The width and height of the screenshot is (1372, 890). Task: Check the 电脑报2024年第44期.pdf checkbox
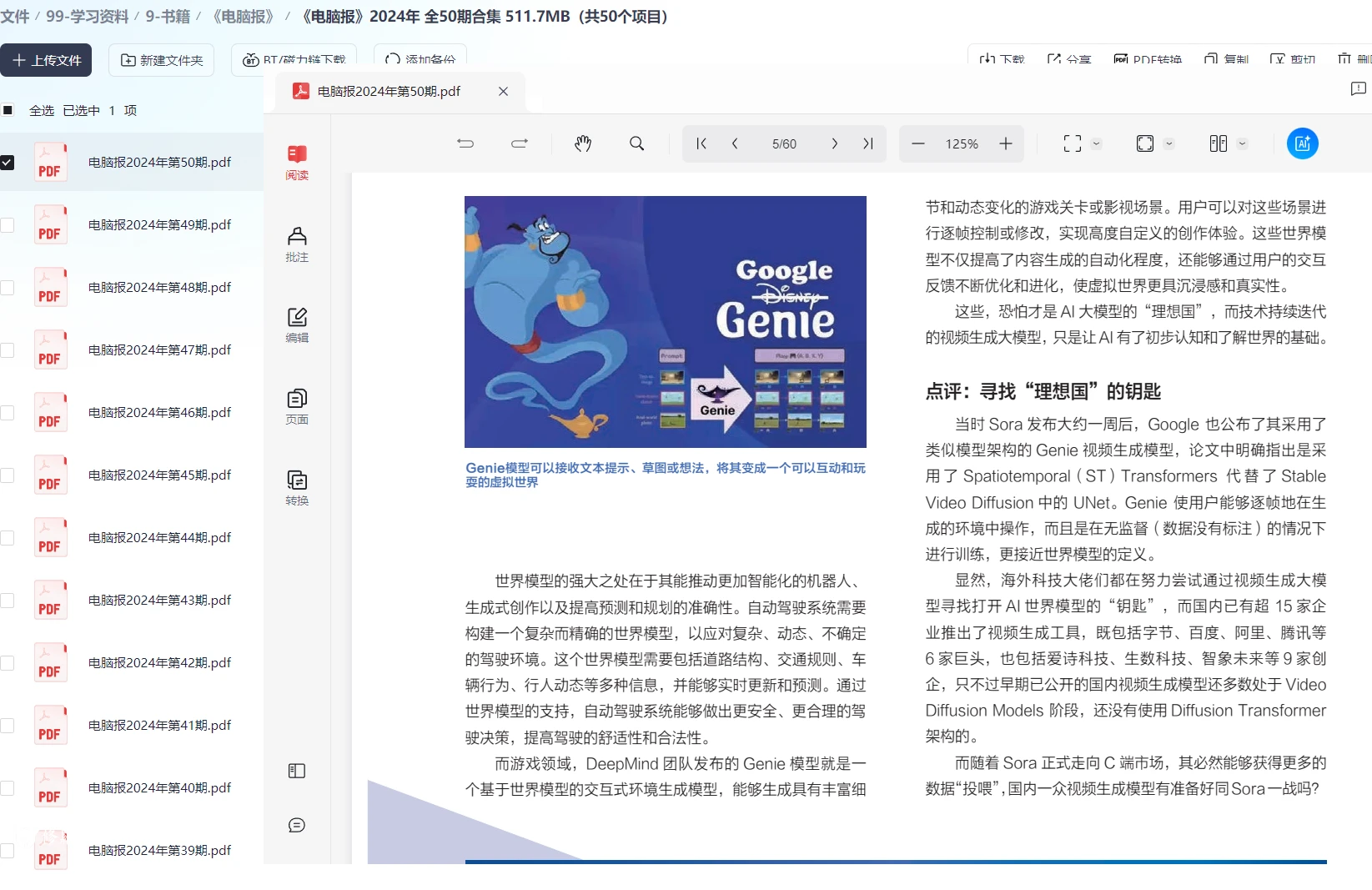coord(8,537)
